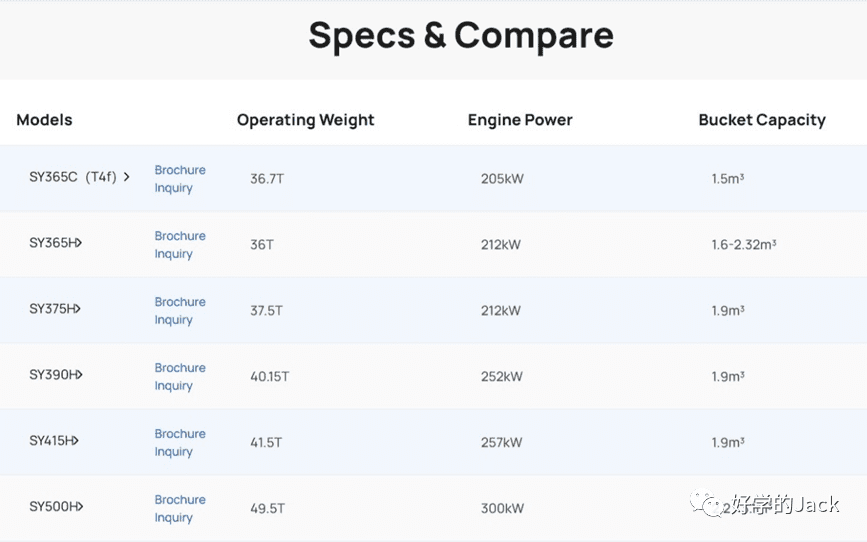Open Inquiry for SY500H
867x542 pixels.
174,518
